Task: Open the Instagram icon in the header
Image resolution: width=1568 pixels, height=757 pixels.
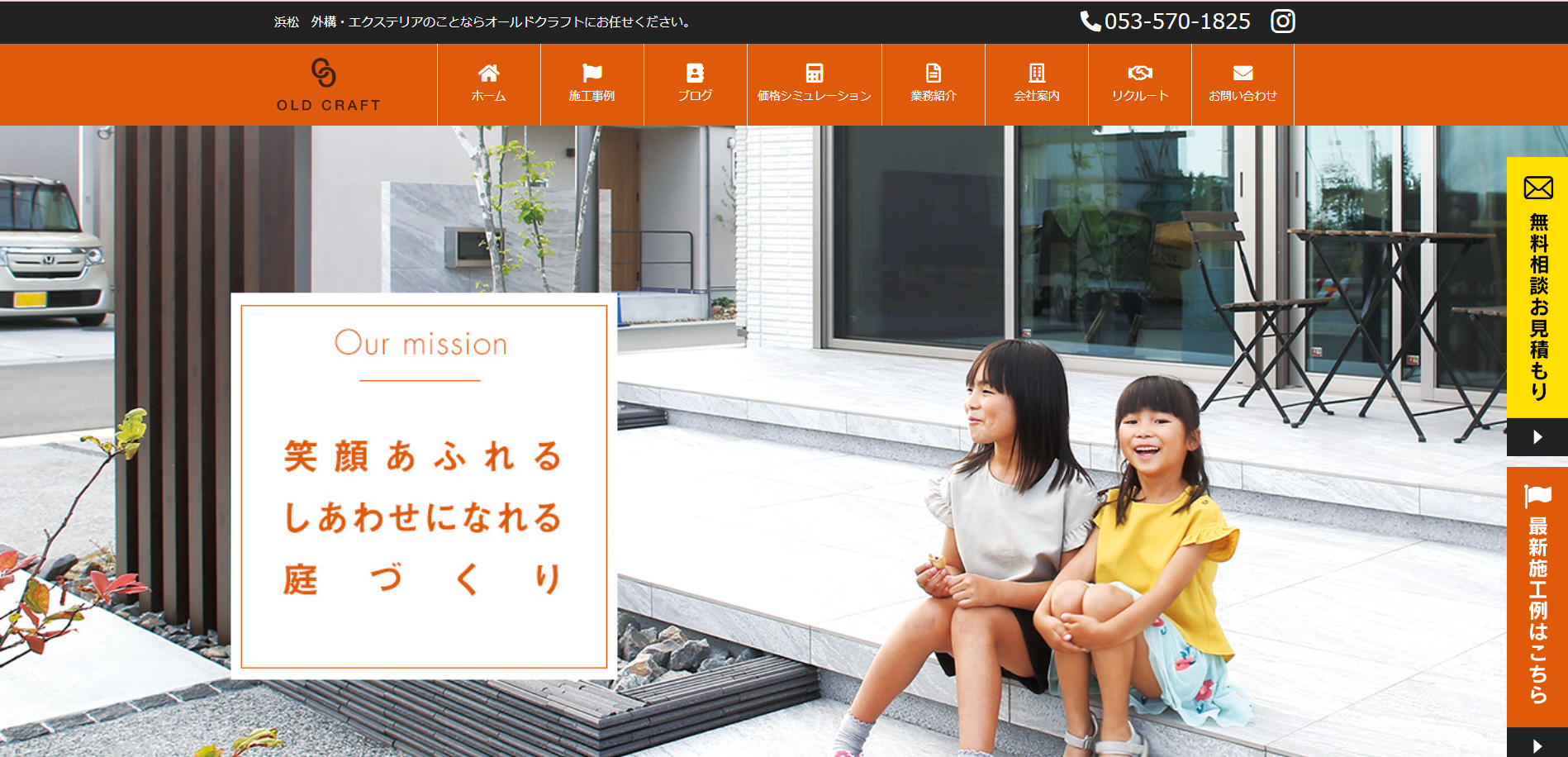Action: coord(1282,21)
